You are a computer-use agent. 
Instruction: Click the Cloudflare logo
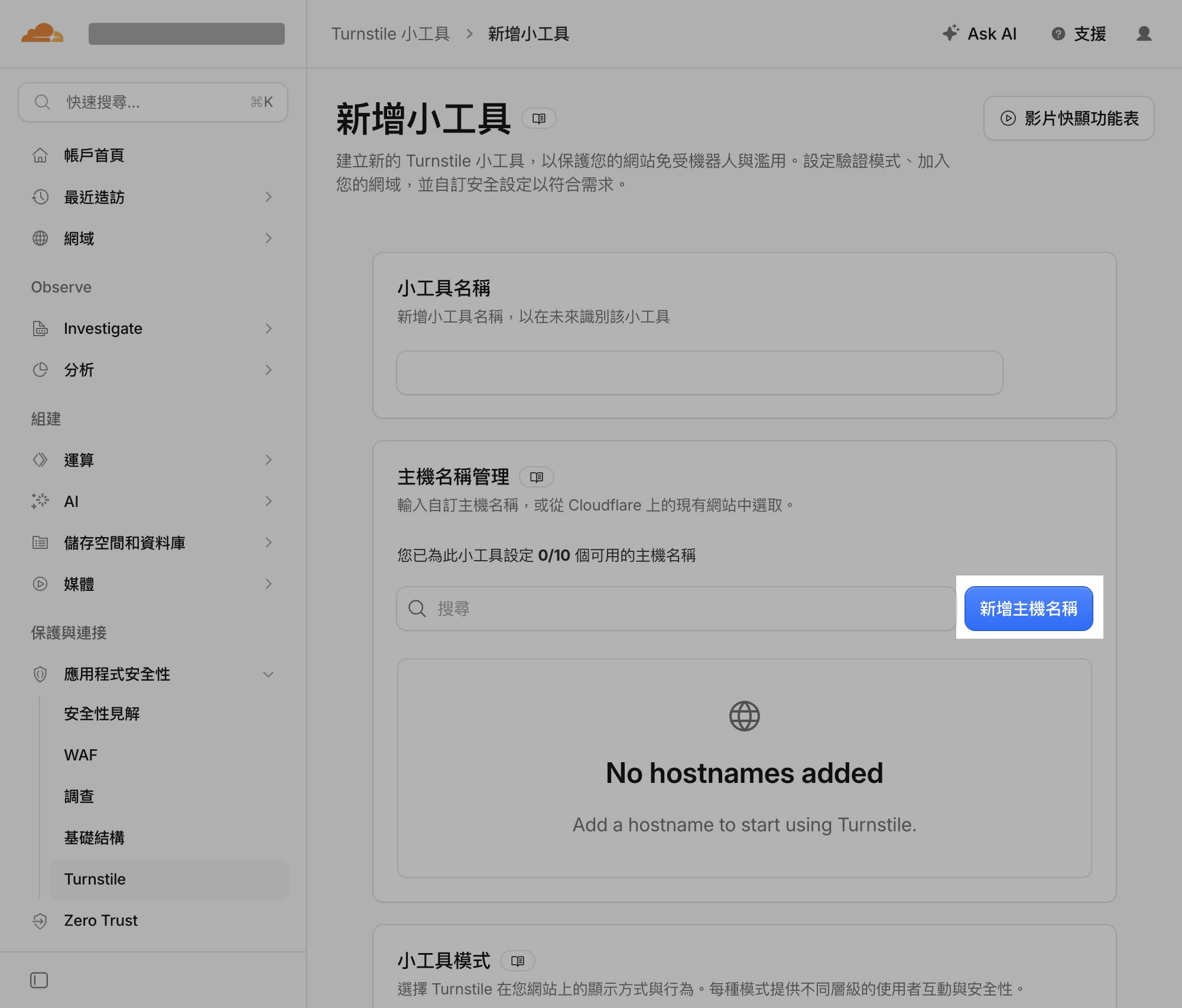click(x=42, y=34)
